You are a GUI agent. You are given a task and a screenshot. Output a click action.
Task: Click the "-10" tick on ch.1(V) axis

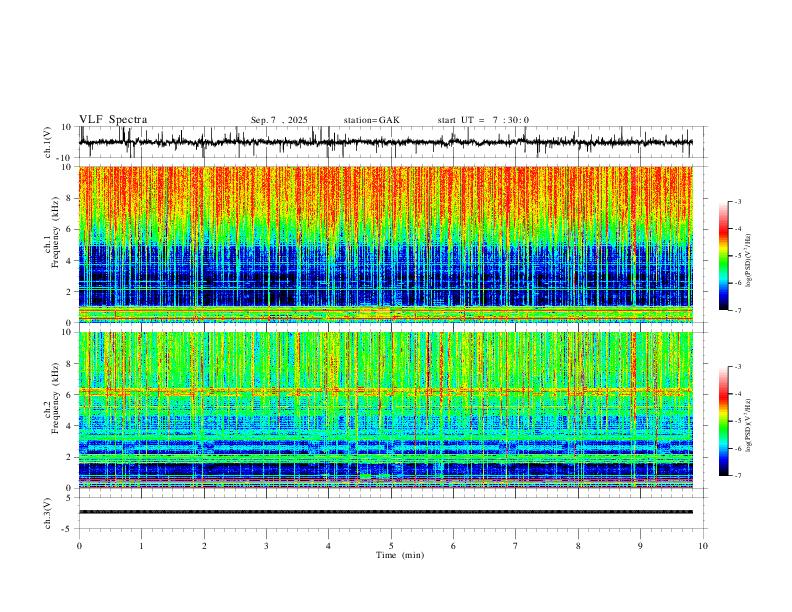(65, 158)
